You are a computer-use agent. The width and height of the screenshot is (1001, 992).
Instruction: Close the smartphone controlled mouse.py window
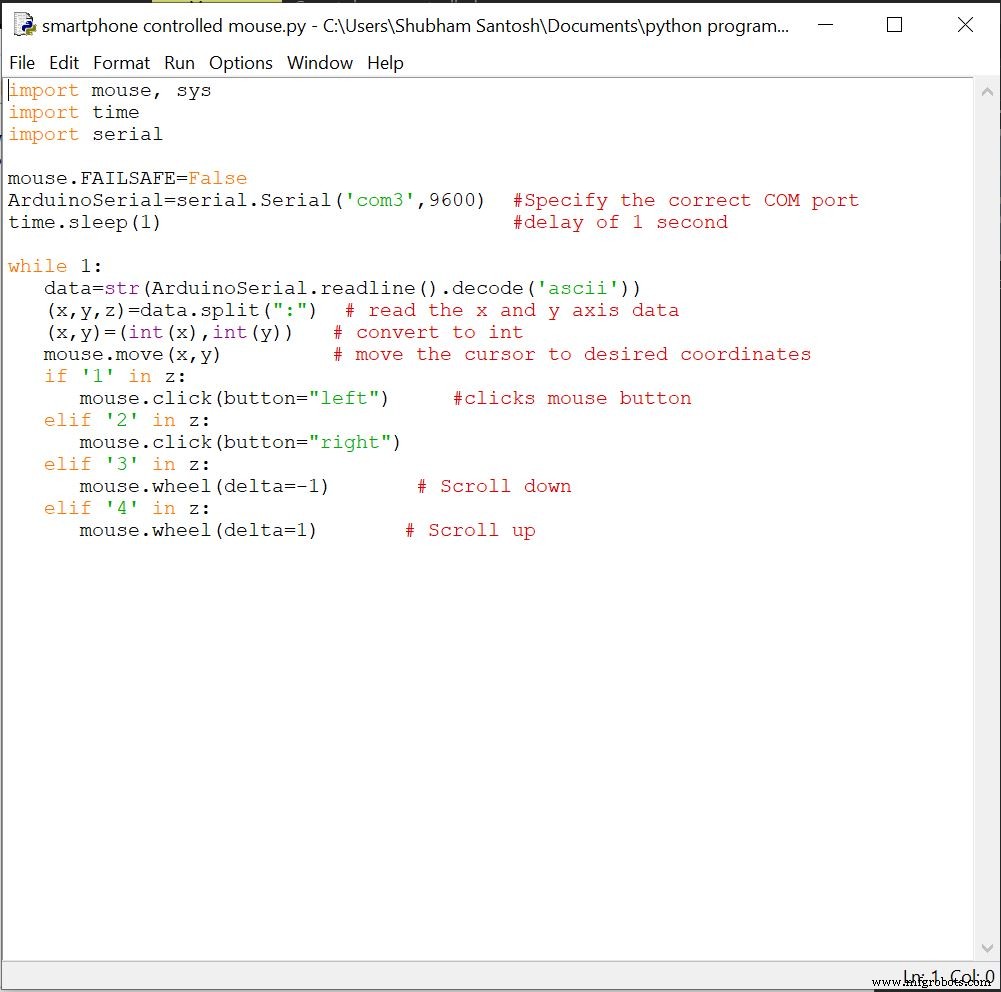965,26
